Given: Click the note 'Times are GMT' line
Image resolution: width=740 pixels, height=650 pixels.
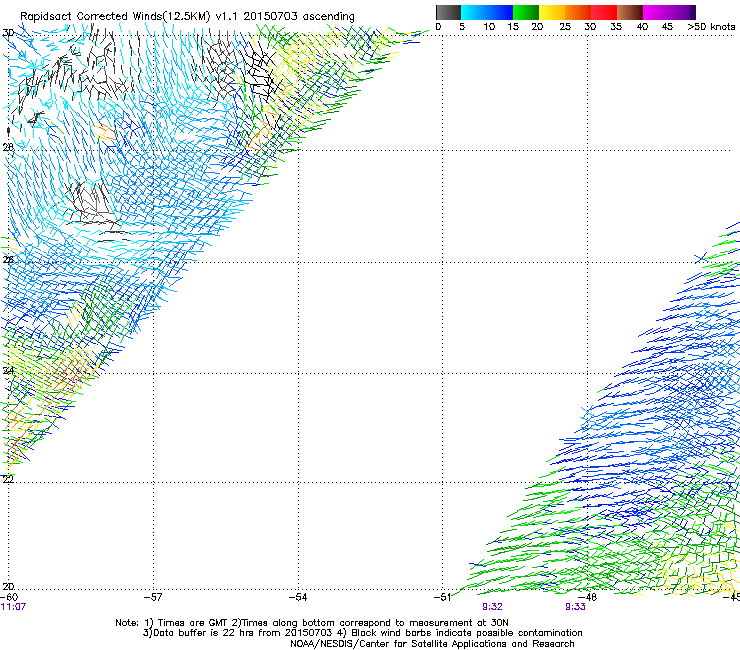Looking at the screenshot, I should (x=312, y=623).
